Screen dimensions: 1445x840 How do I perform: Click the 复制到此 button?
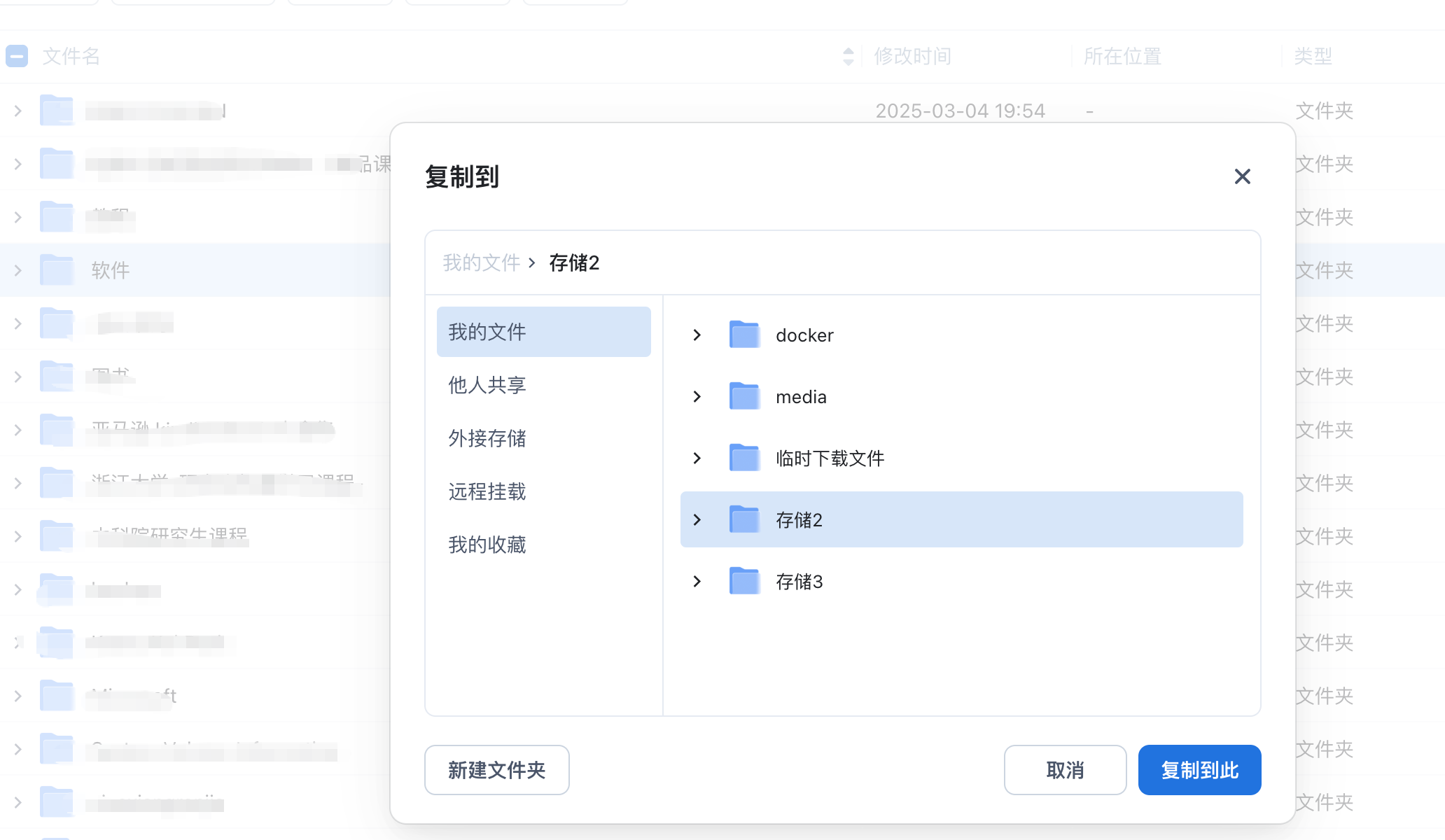click(x=1199, y=770)
